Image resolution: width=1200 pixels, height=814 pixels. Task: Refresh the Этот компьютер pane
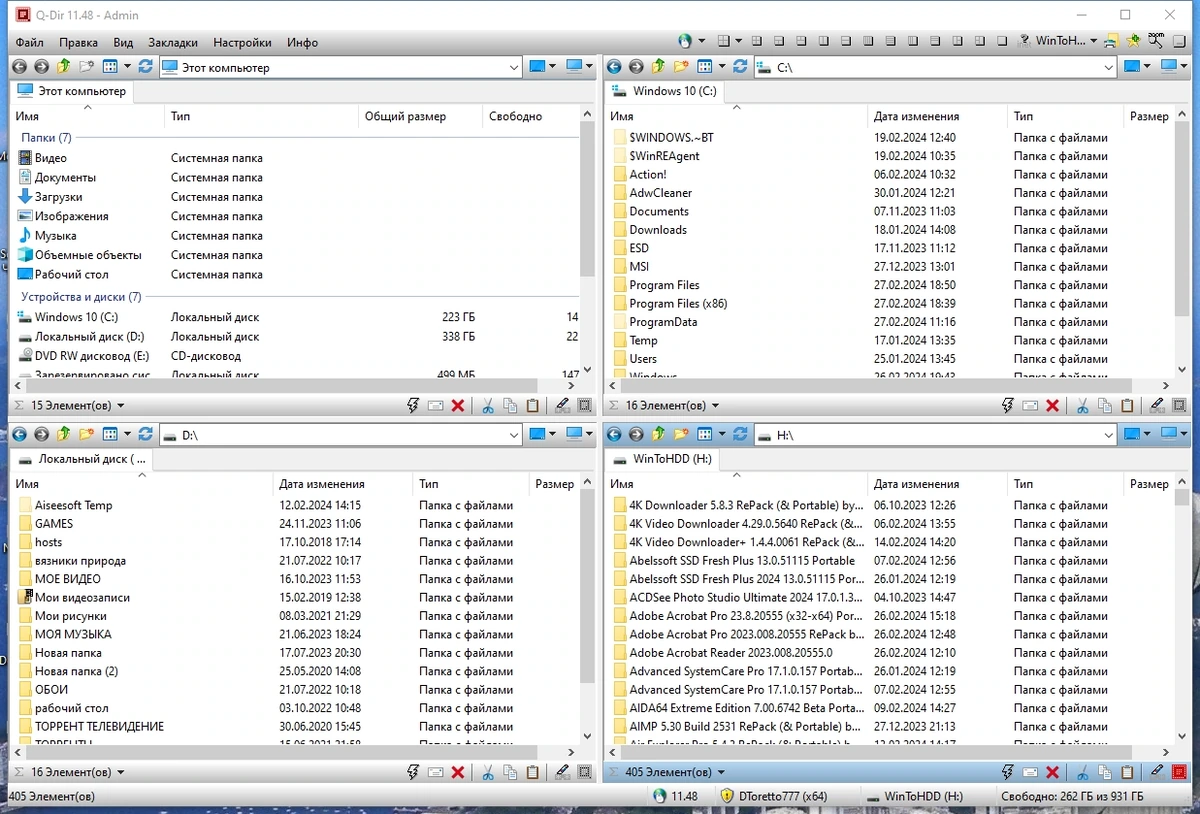tap(146, 67)
